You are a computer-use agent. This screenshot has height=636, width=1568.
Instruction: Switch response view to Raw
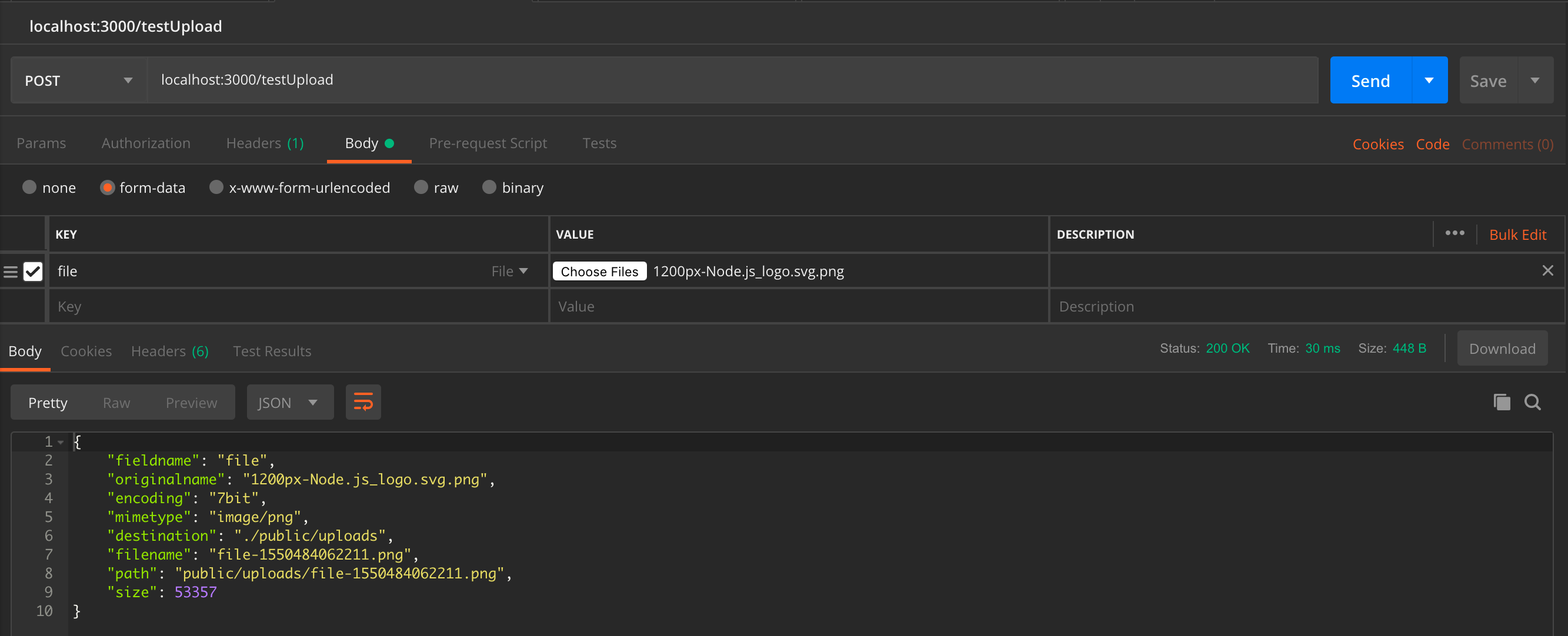[116, 402]
